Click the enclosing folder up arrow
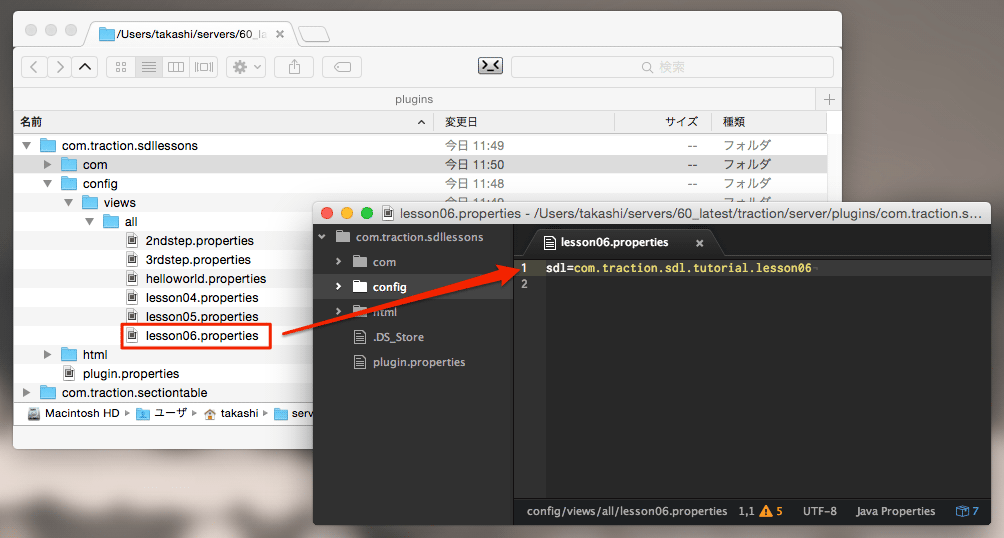Screen dimensions: 1004x538 click(86, 67)
